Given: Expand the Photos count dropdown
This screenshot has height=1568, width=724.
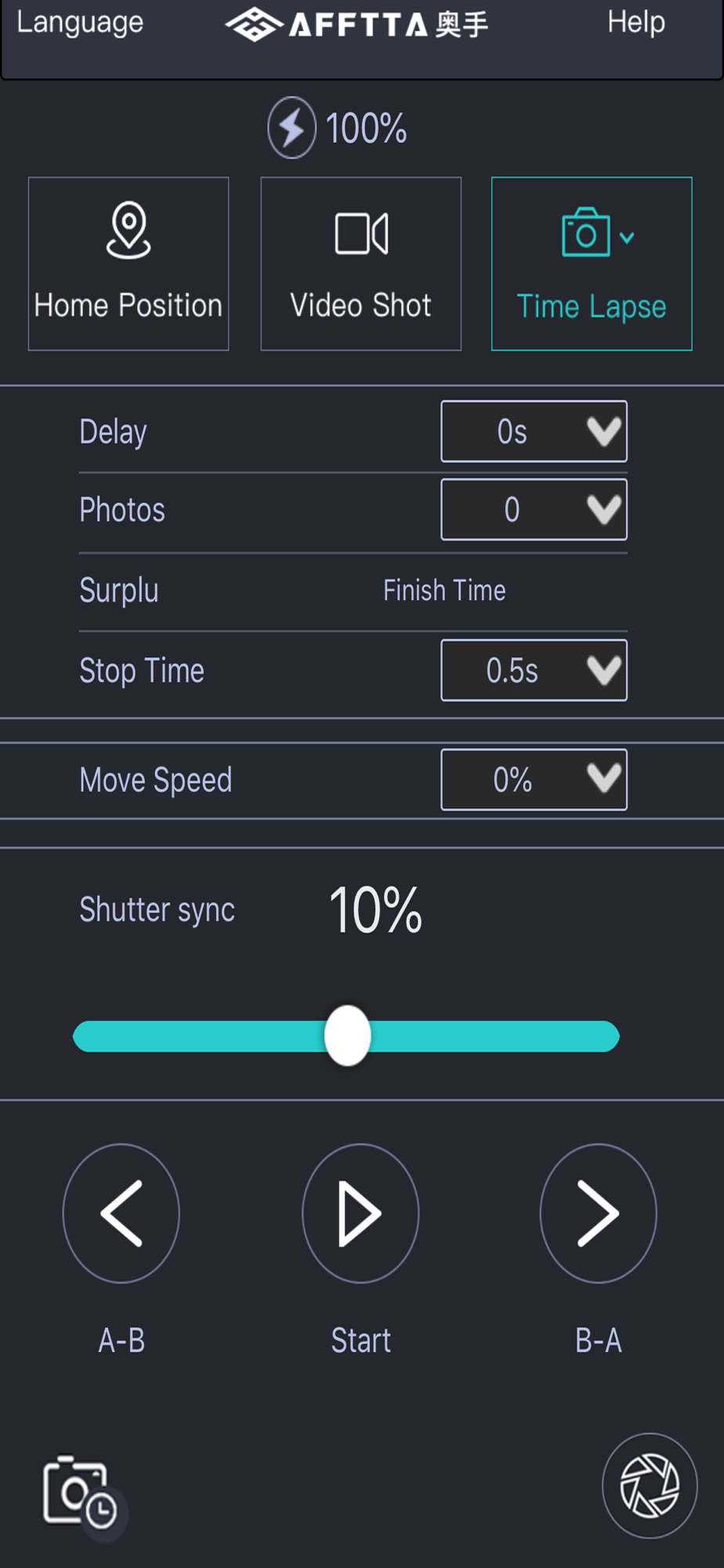Looking at the screenshot, I should point(534,510).
